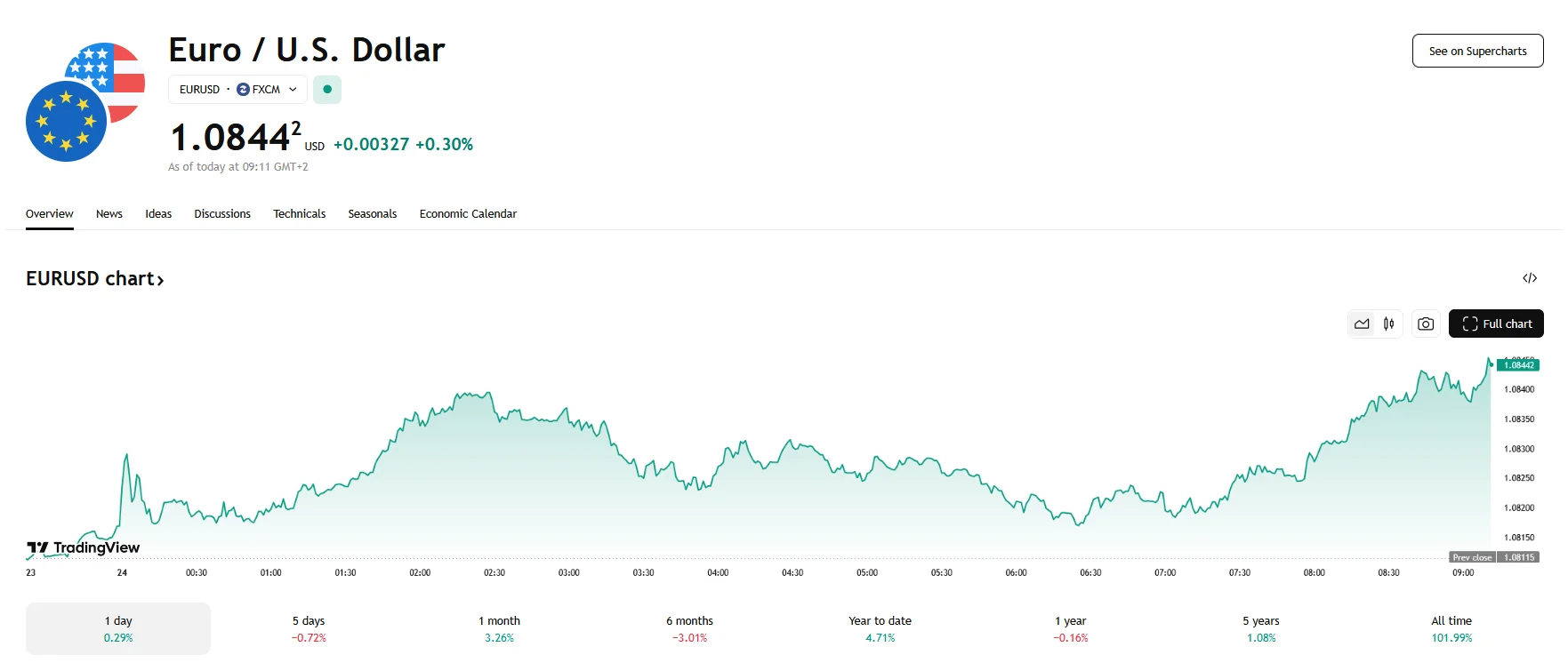This screenshot has width=1568, height=671.
Task: Click the current price label 1.08442
Action: [1518, 365]
